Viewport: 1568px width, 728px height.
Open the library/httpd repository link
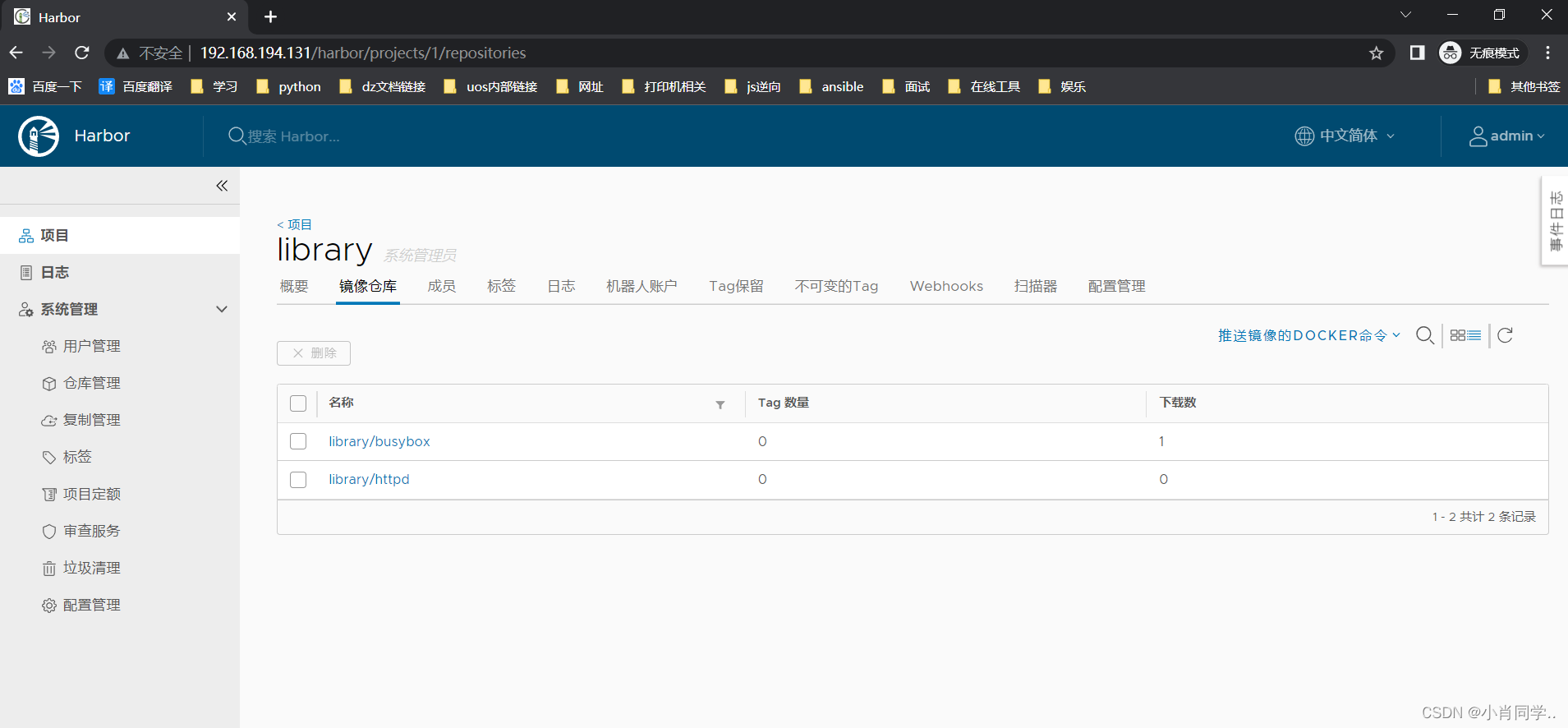click(x=369, y=479)
